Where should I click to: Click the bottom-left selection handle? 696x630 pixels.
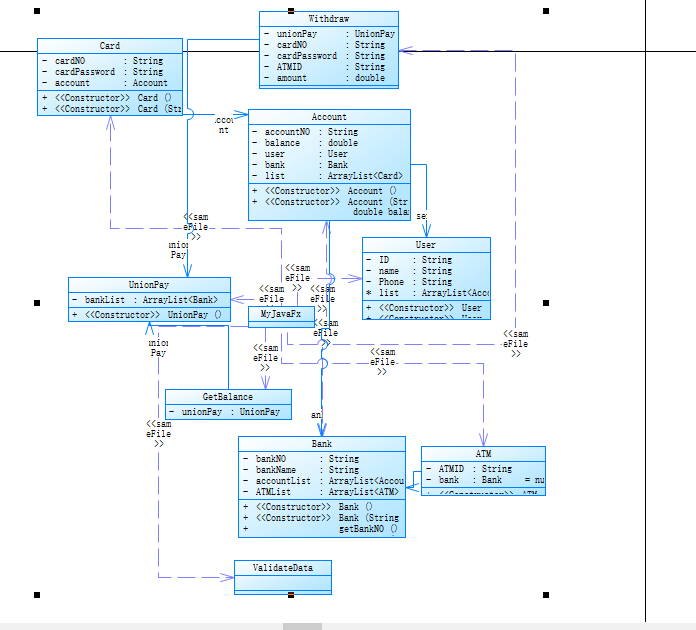coord(37,595)
